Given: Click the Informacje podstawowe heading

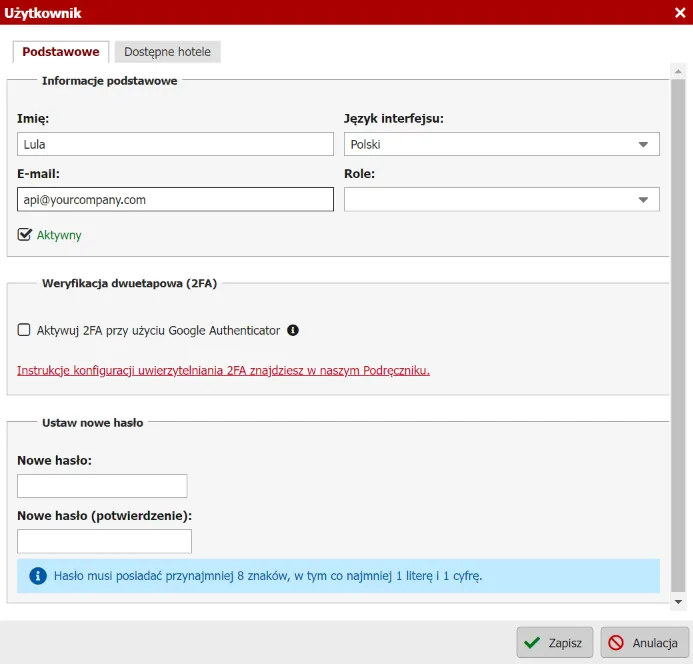Looking at the screenshot, I should click(x=110, y=81).
